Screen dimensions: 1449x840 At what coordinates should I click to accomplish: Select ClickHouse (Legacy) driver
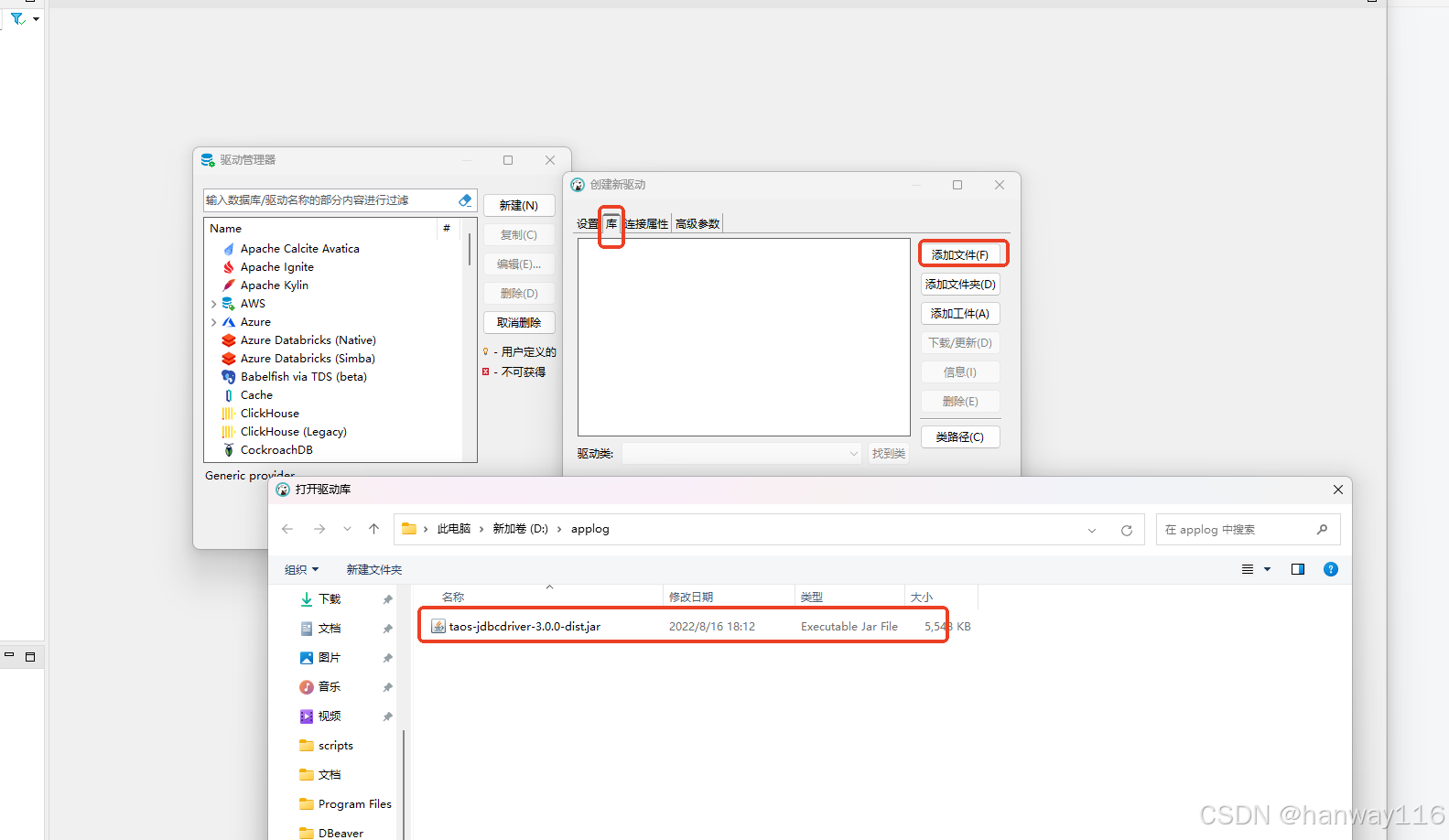click(x=293, y=432)
